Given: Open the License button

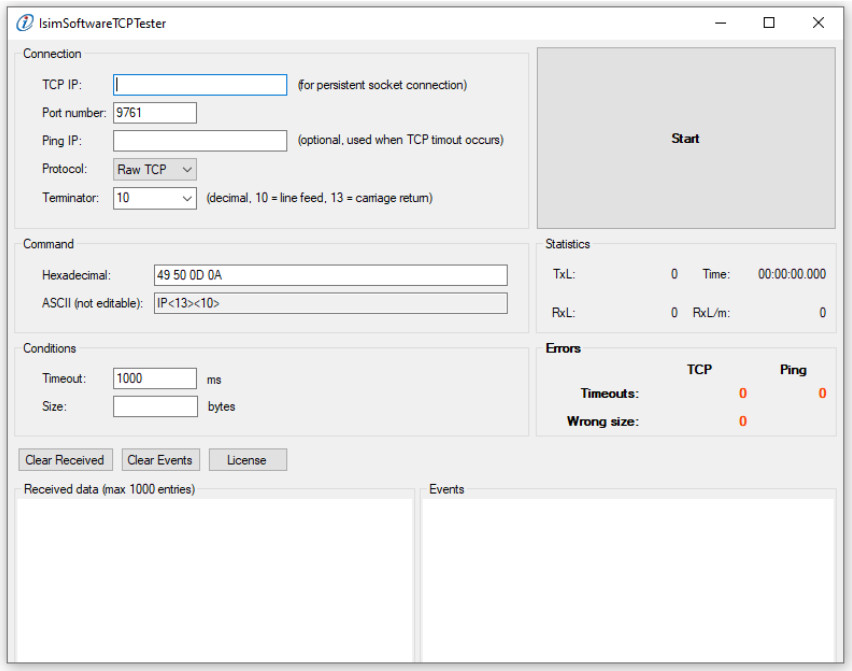Looking at the screenshot, I should pyautogui.click(x=248, y=460).
